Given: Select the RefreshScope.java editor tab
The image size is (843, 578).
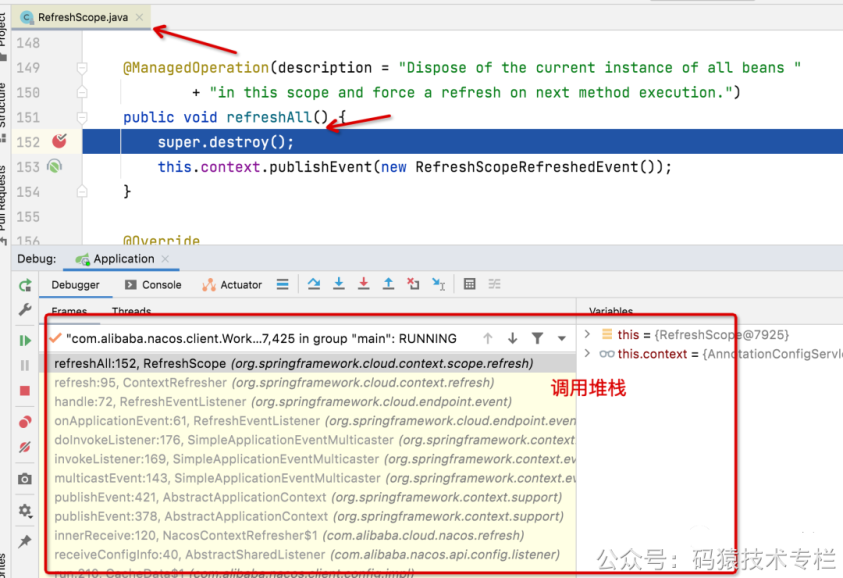Looking at the screenshot, I should [x=82, y=17].
